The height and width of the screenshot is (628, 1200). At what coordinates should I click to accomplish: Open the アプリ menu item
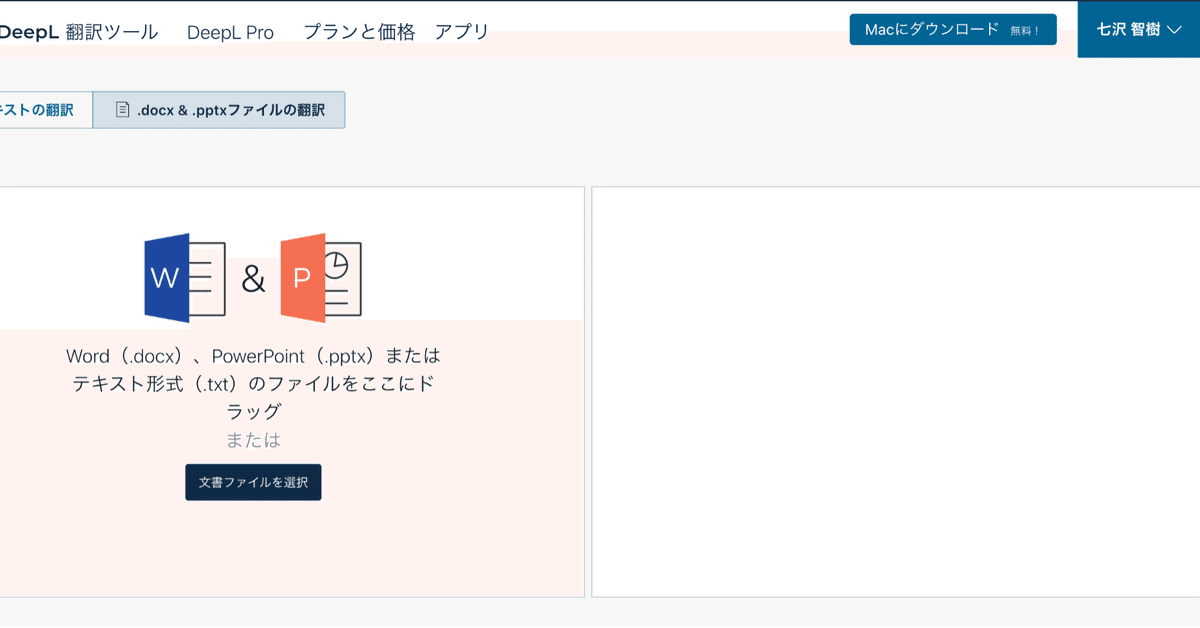pyautogui.click(x=462, y=32)
